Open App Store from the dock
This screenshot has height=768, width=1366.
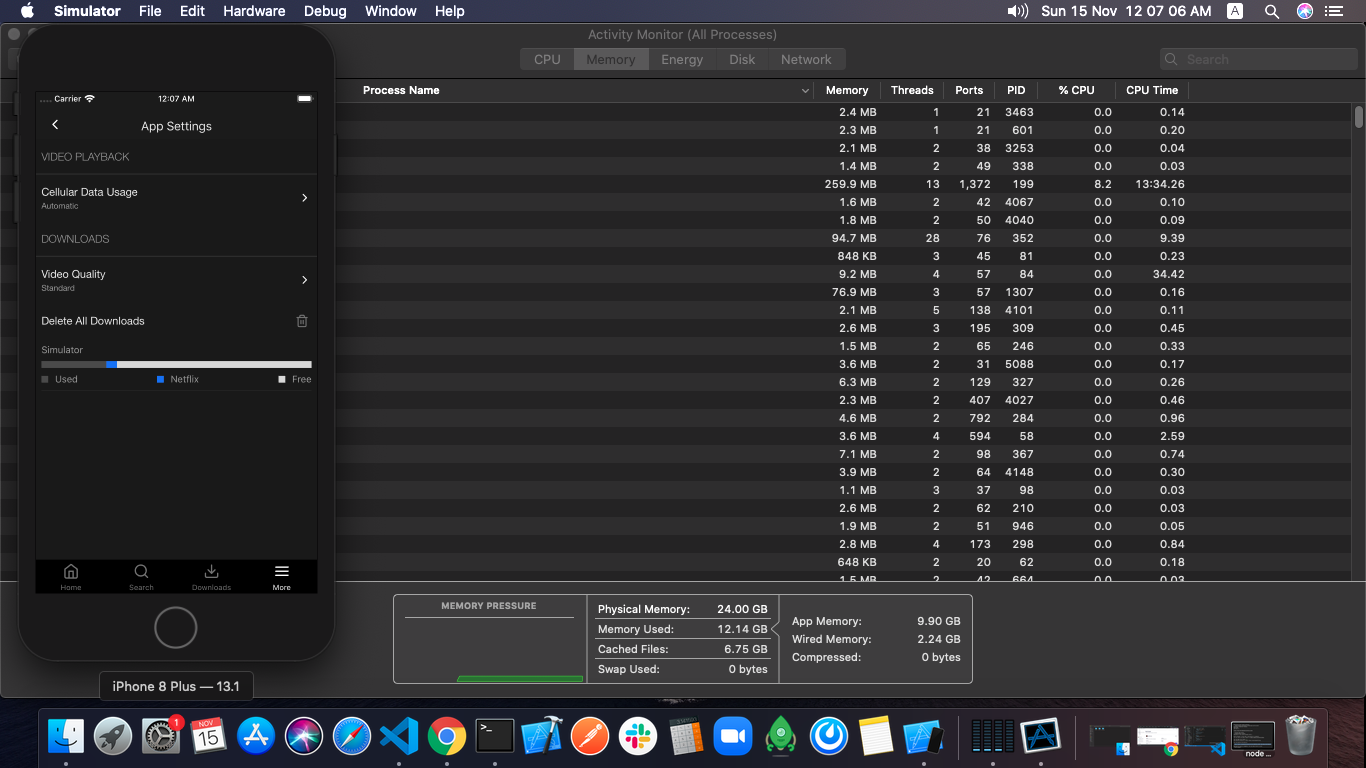pyautogui.click(x=256, y=737)
